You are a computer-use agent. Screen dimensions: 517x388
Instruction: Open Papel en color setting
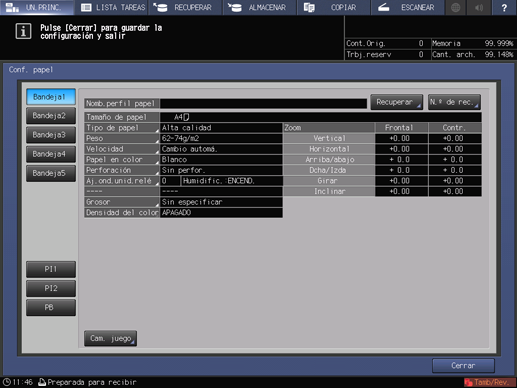[122, 160]
